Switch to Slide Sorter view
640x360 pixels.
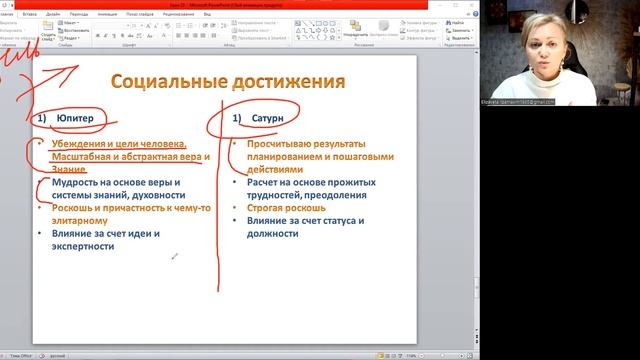(387, 356)
